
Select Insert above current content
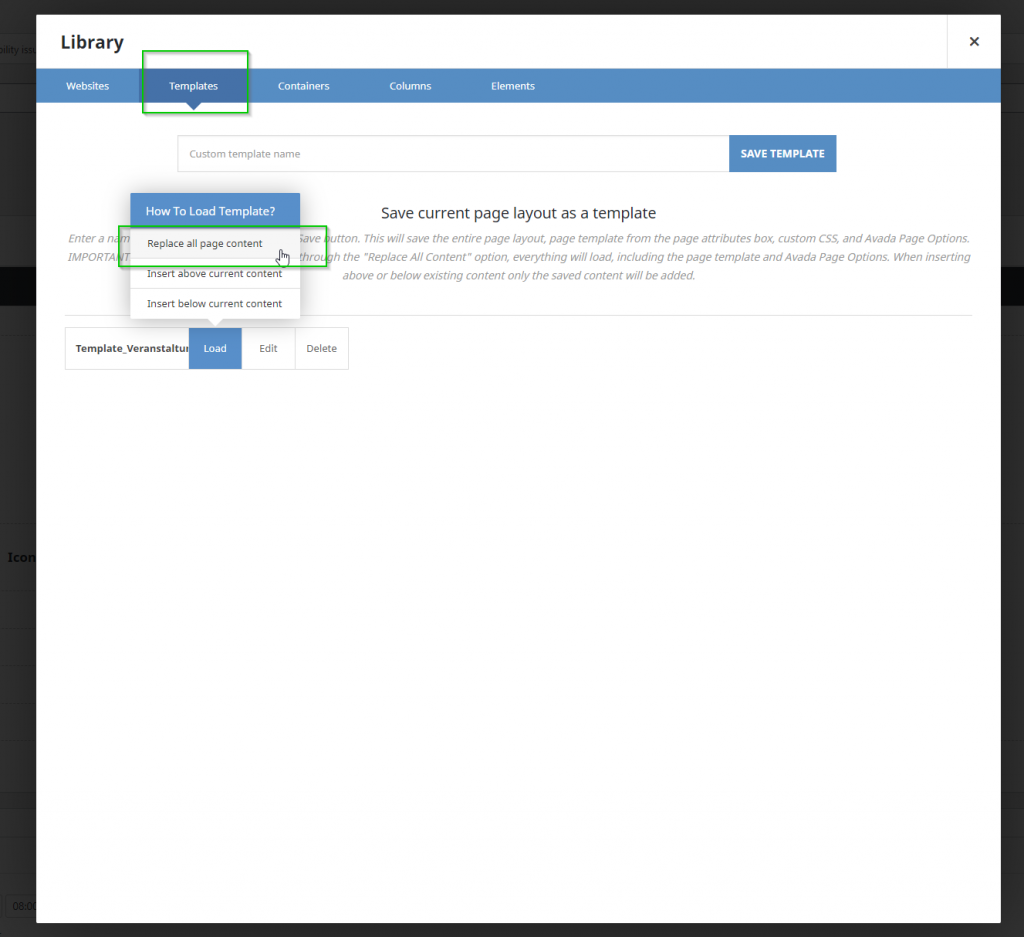(x=214, y=274)
